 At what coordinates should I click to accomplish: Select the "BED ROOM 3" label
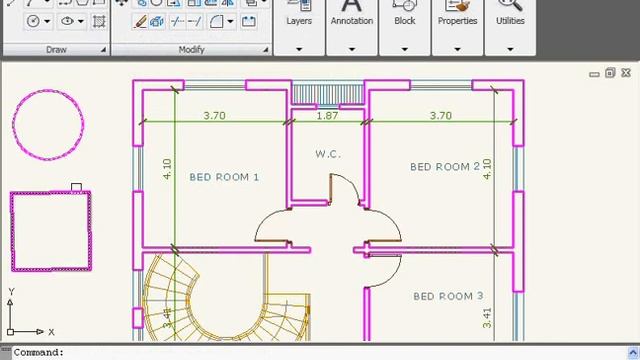coord(448,296)
